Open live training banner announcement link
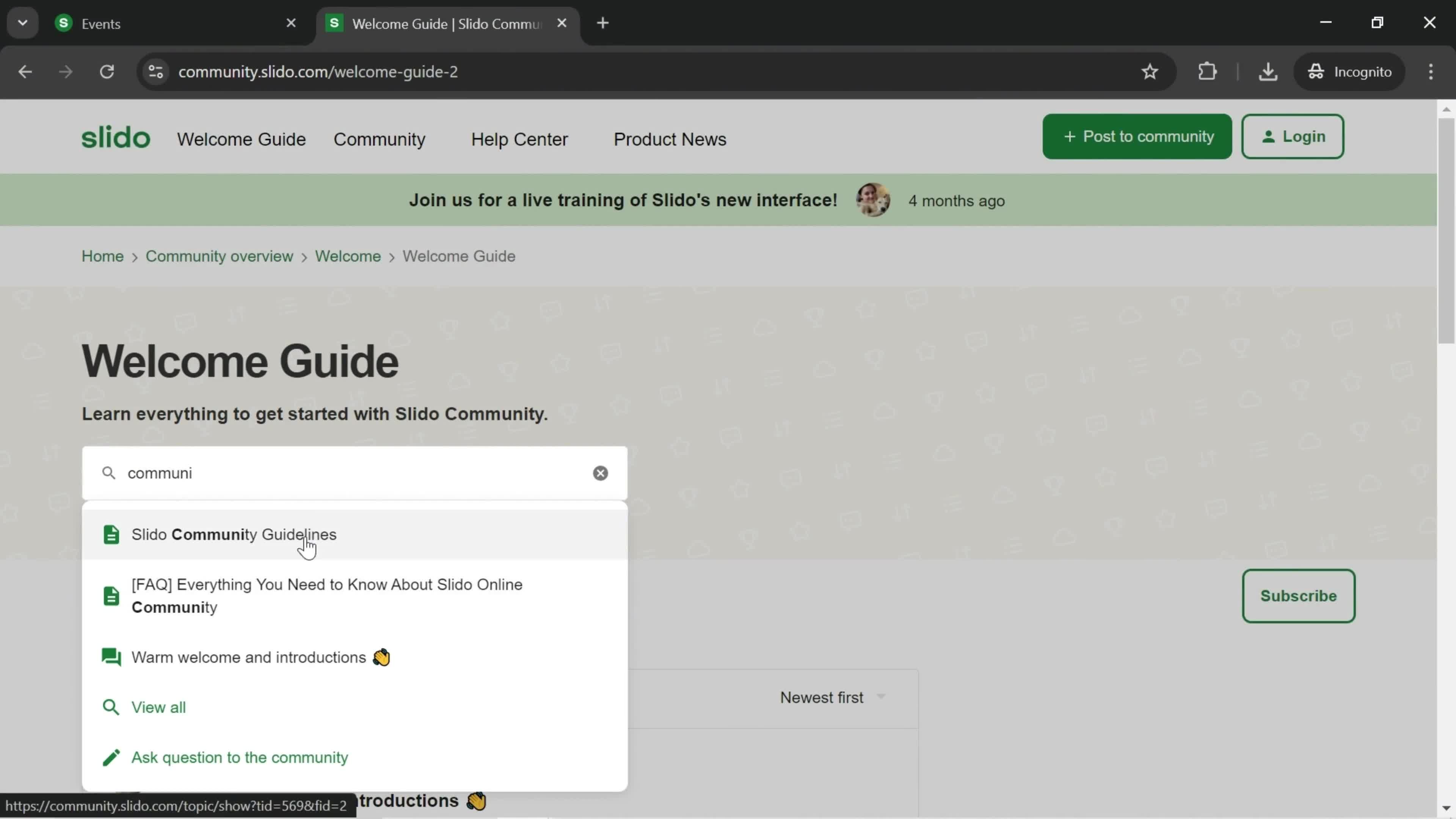 pos(623,200)
